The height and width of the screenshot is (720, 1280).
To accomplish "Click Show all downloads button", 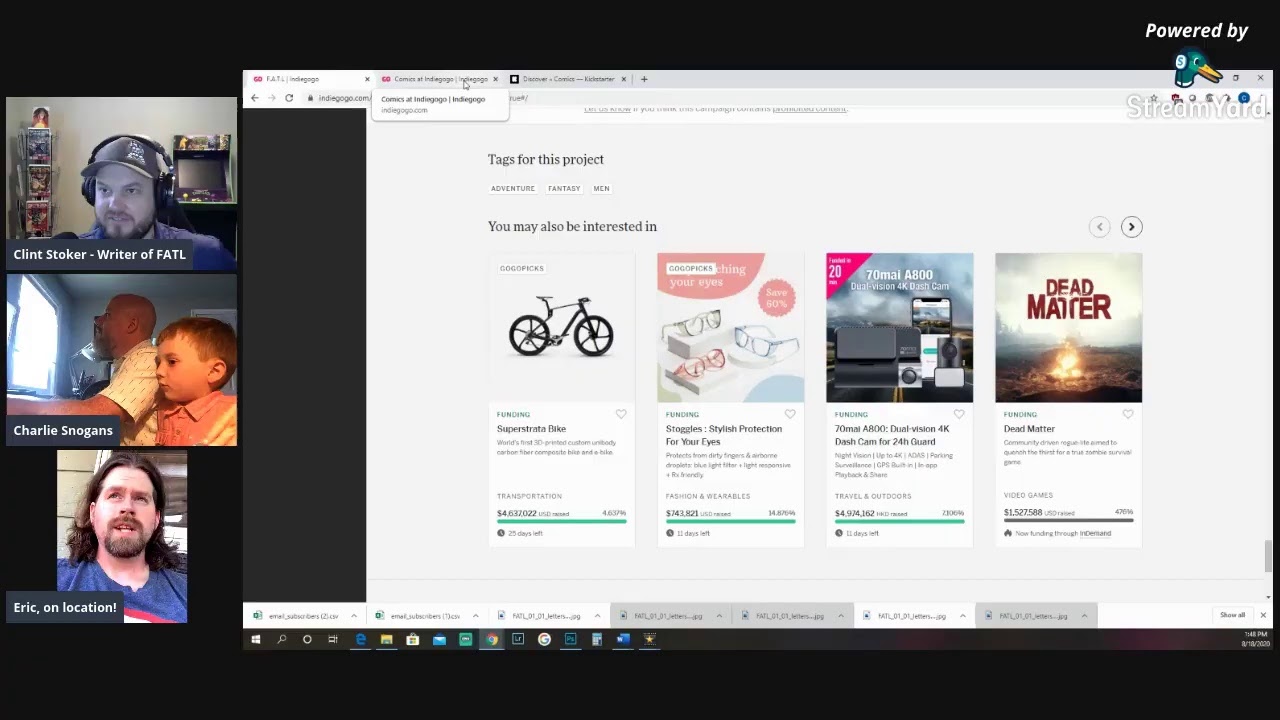I will click(x=1232, y=615).
